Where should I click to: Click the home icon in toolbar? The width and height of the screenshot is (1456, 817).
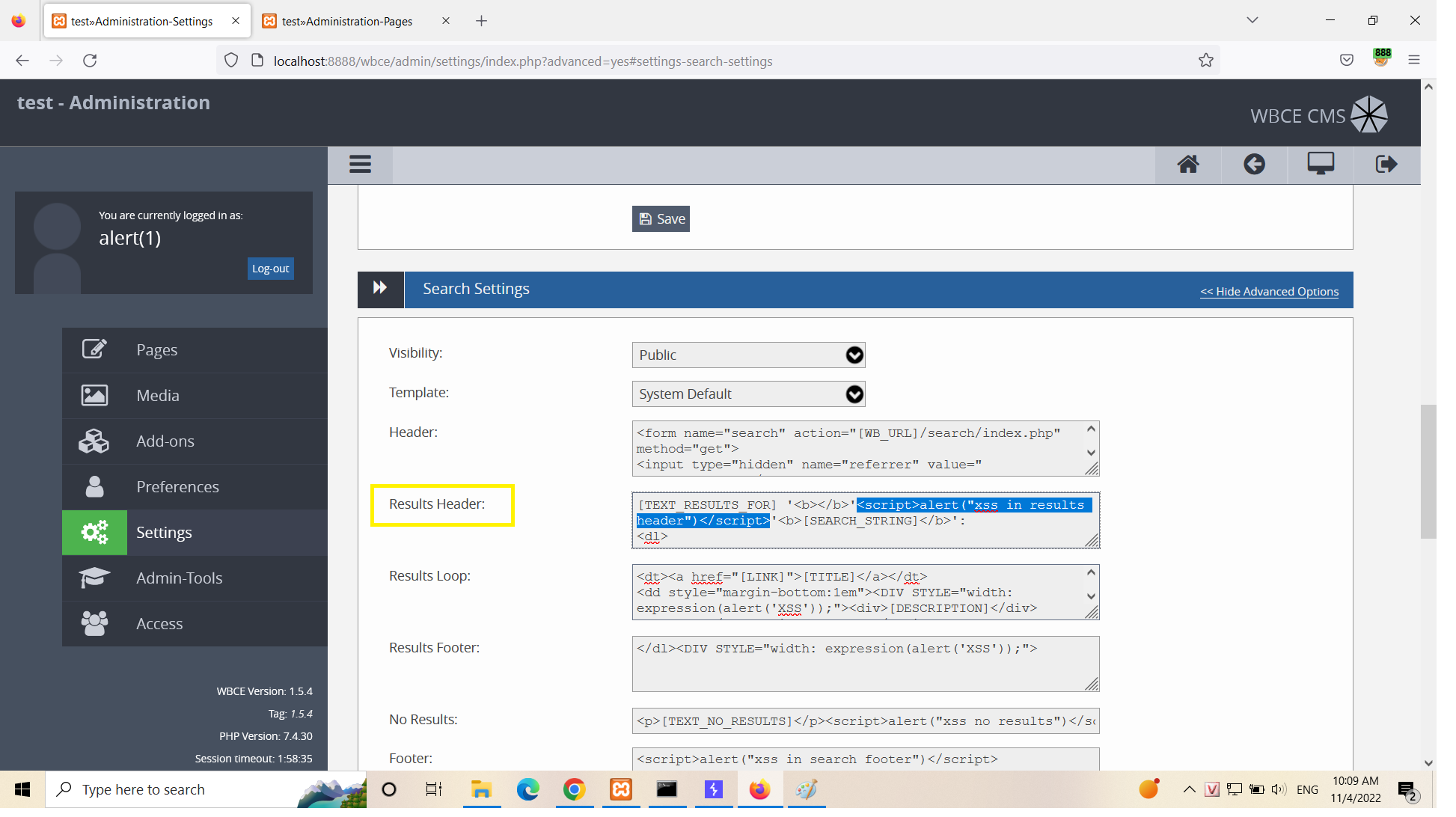1188,165
